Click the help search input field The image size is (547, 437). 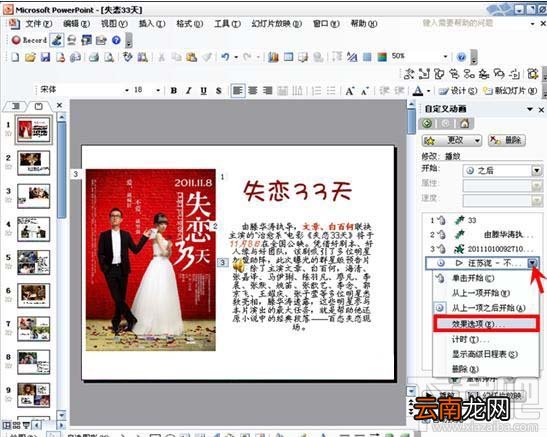click(473, 23)
